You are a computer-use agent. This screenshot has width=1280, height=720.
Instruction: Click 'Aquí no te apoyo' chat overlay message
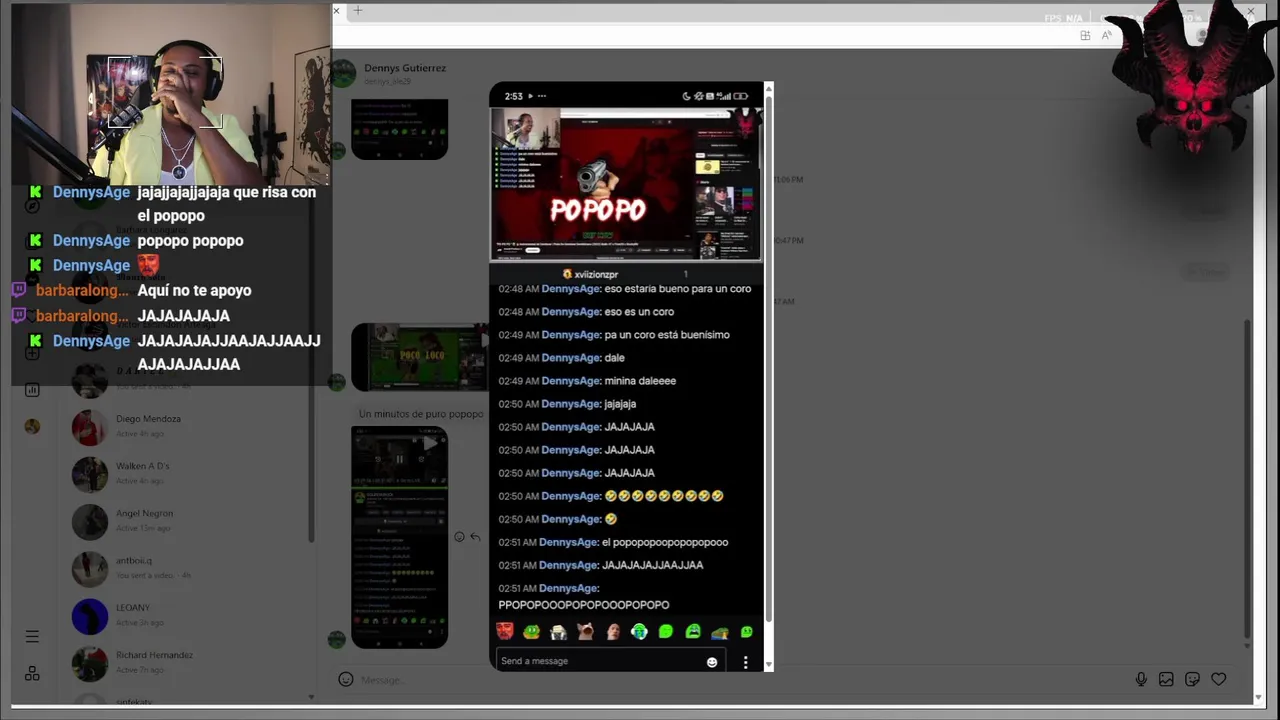(x=194, y=290)
